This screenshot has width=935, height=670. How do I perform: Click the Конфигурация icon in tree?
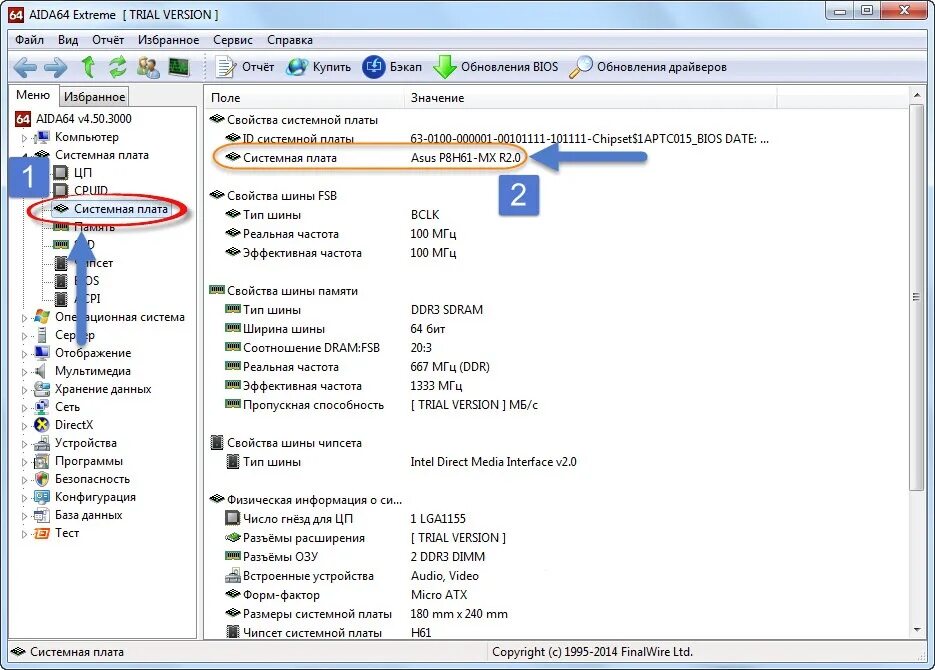[42, 497]
